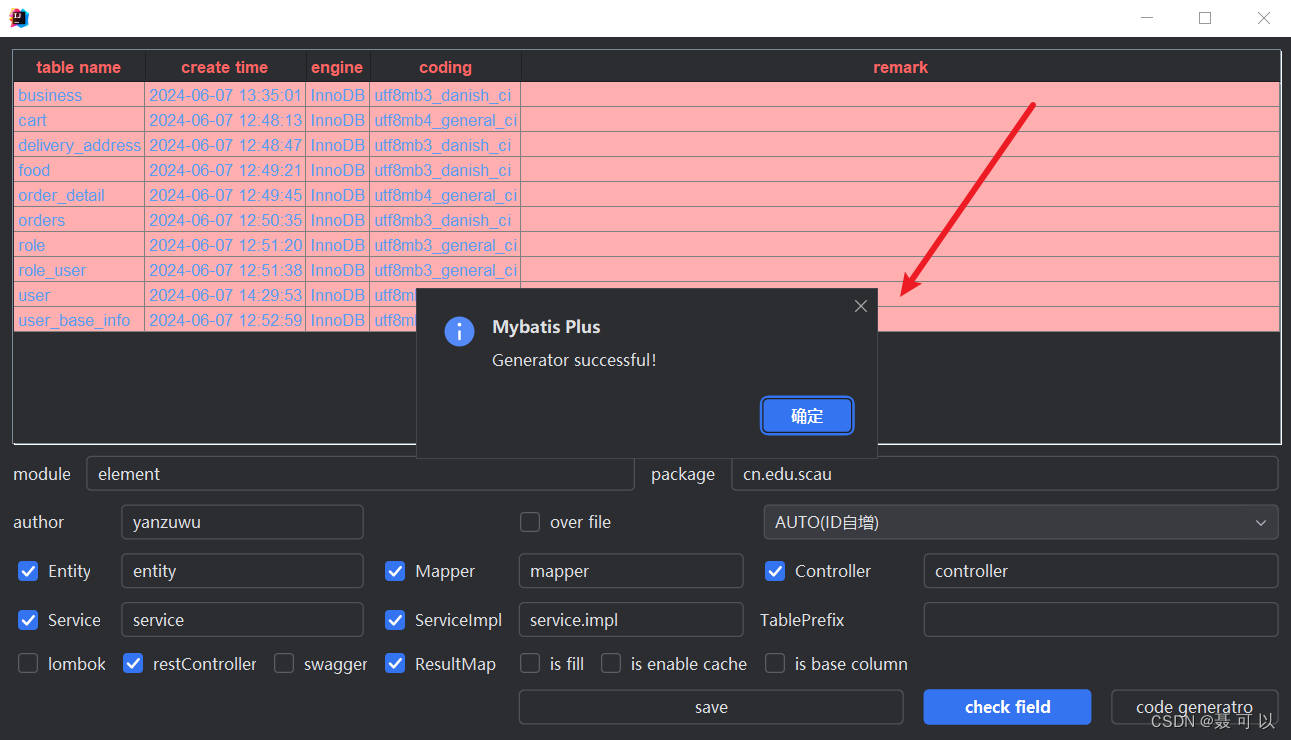Select the delivery_address table row
Image resolution: width=1291 pixels, height=740 pixels.
click(647, 145)
